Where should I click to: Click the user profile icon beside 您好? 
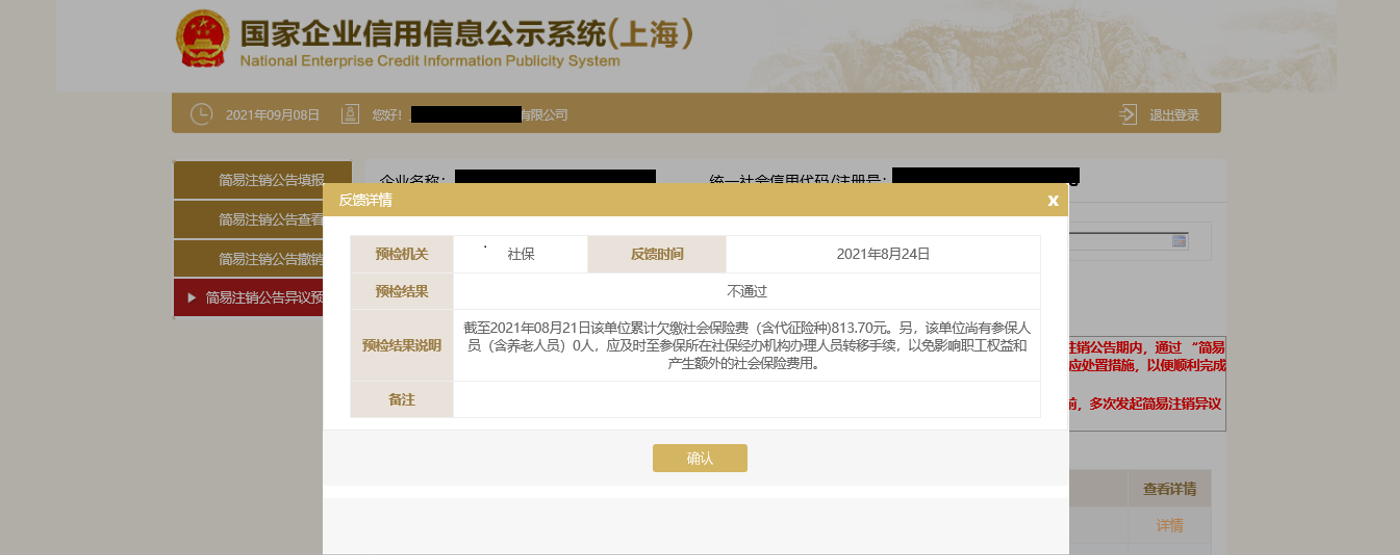coord(350,114)
